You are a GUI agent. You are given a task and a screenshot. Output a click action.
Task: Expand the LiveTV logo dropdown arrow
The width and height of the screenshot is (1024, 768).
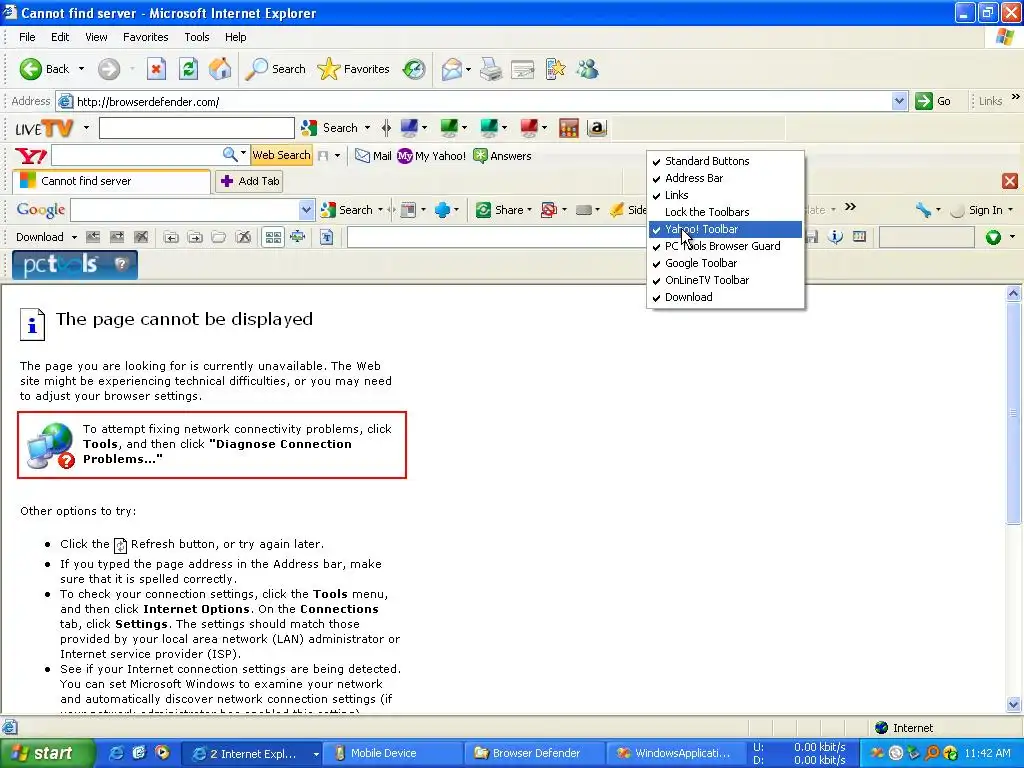point(86,128)
